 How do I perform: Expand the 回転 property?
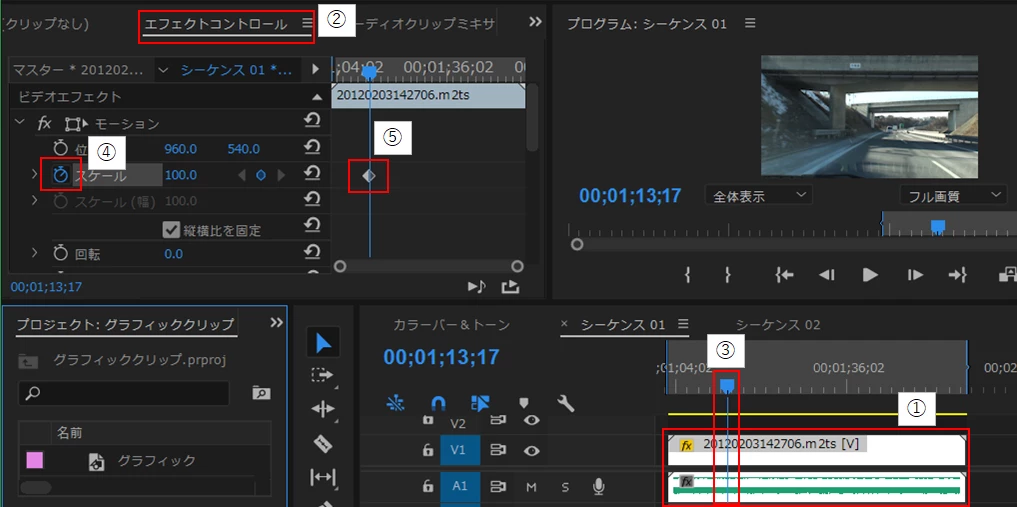point(34,253)
